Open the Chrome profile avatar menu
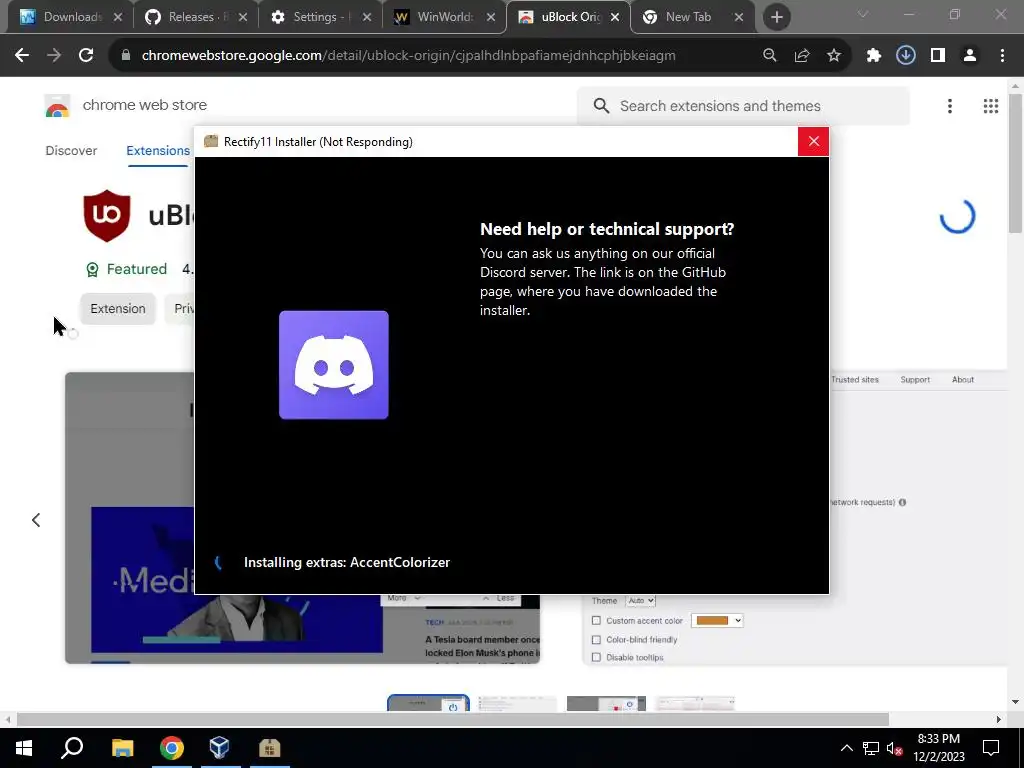 coord(970,56)
